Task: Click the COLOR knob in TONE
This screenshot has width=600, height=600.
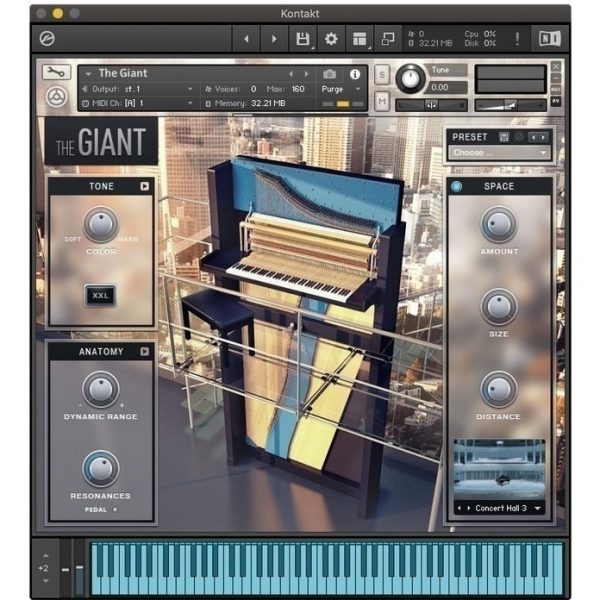Action: (101, 225)
